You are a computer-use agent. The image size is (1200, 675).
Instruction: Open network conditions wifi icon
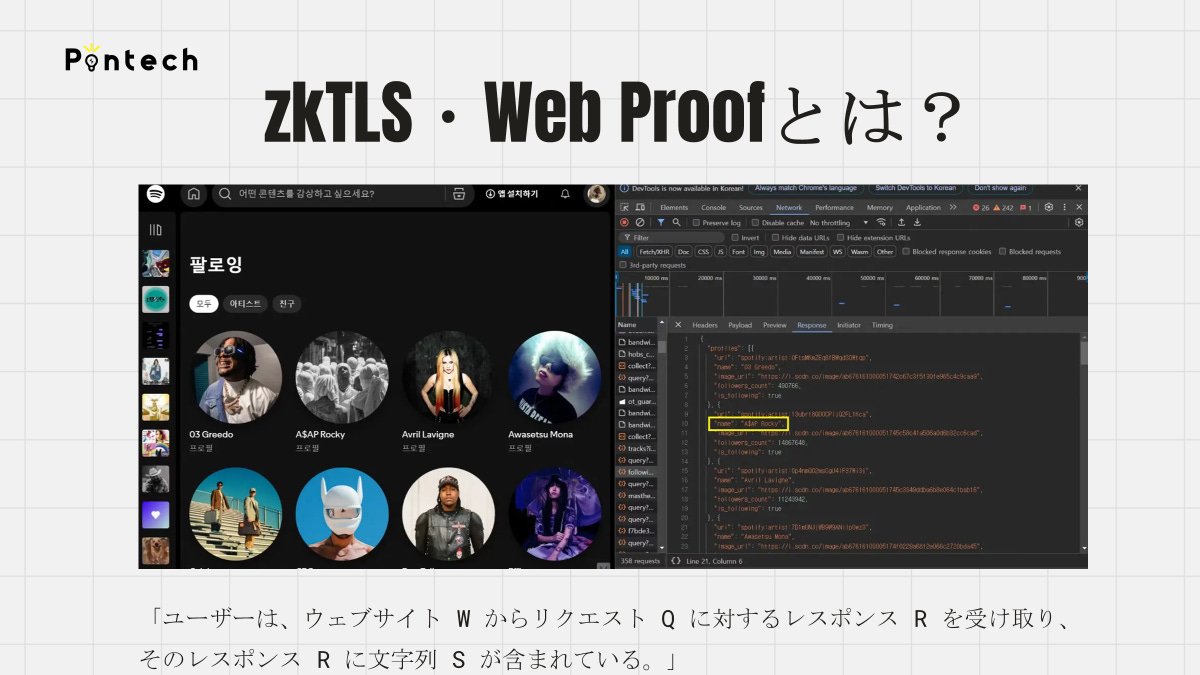881,222
